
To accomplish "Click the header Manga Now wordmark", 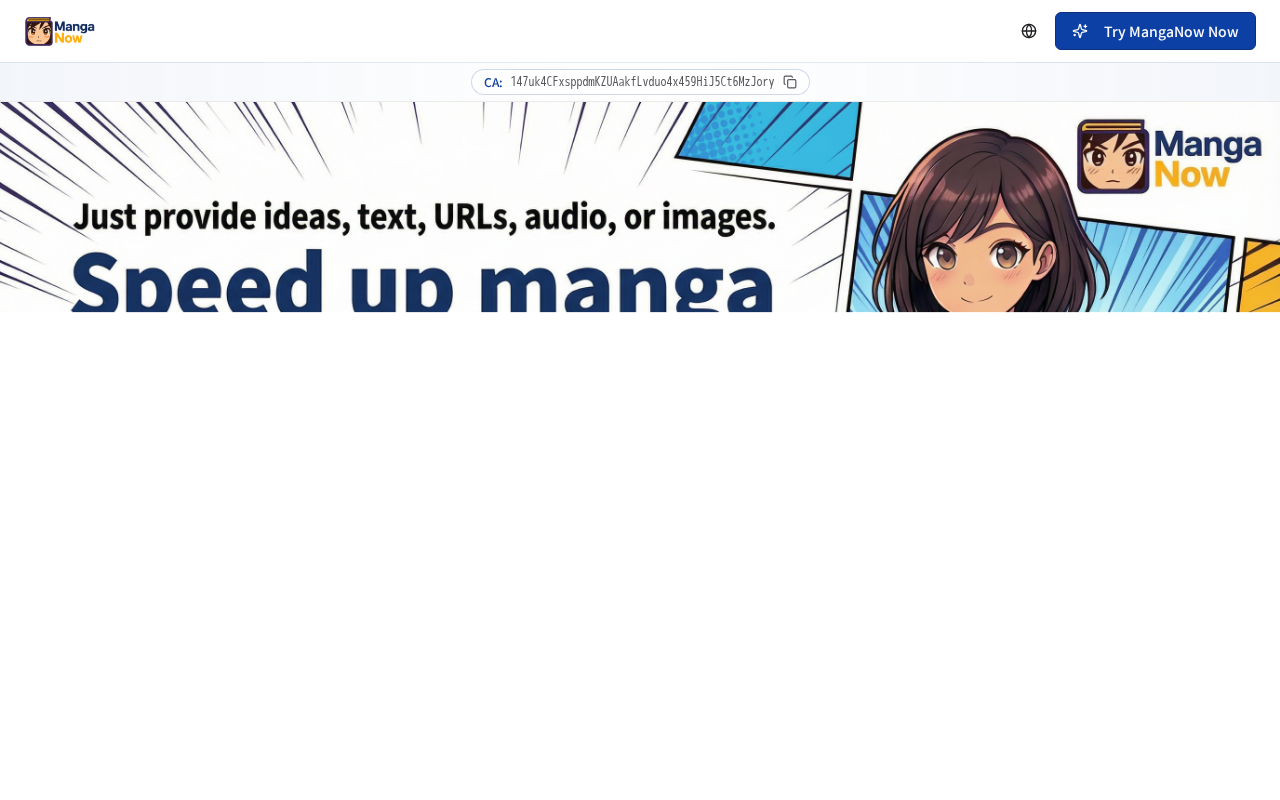I will [75, 31].
